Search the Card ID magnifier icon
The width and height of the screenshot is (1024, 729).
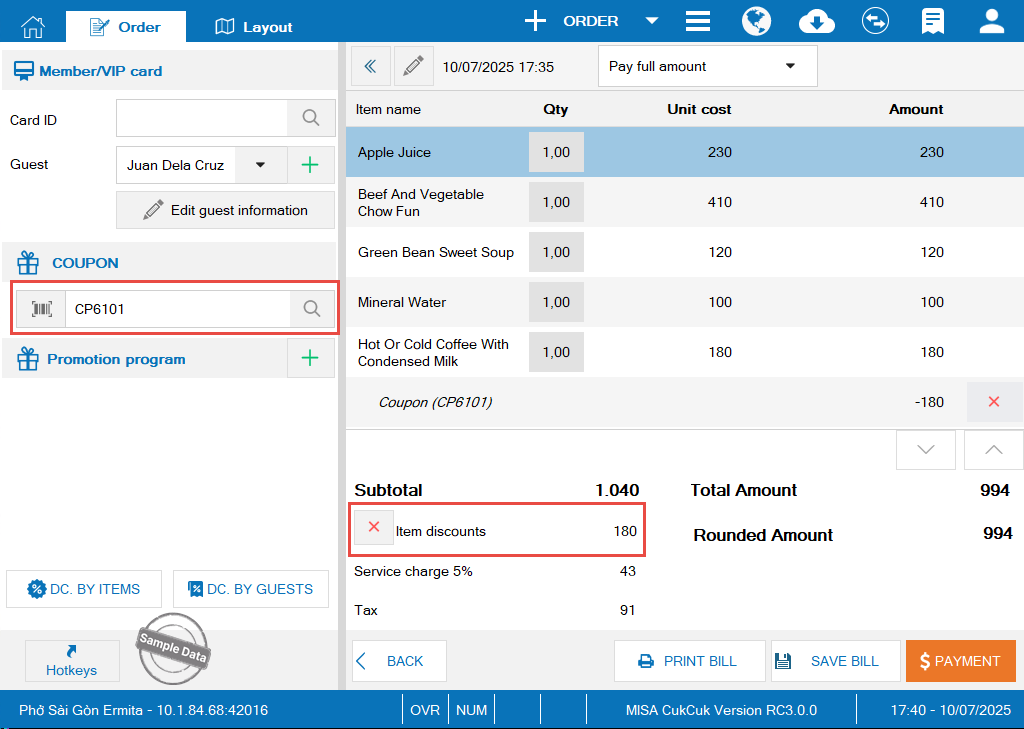point(311,119)
